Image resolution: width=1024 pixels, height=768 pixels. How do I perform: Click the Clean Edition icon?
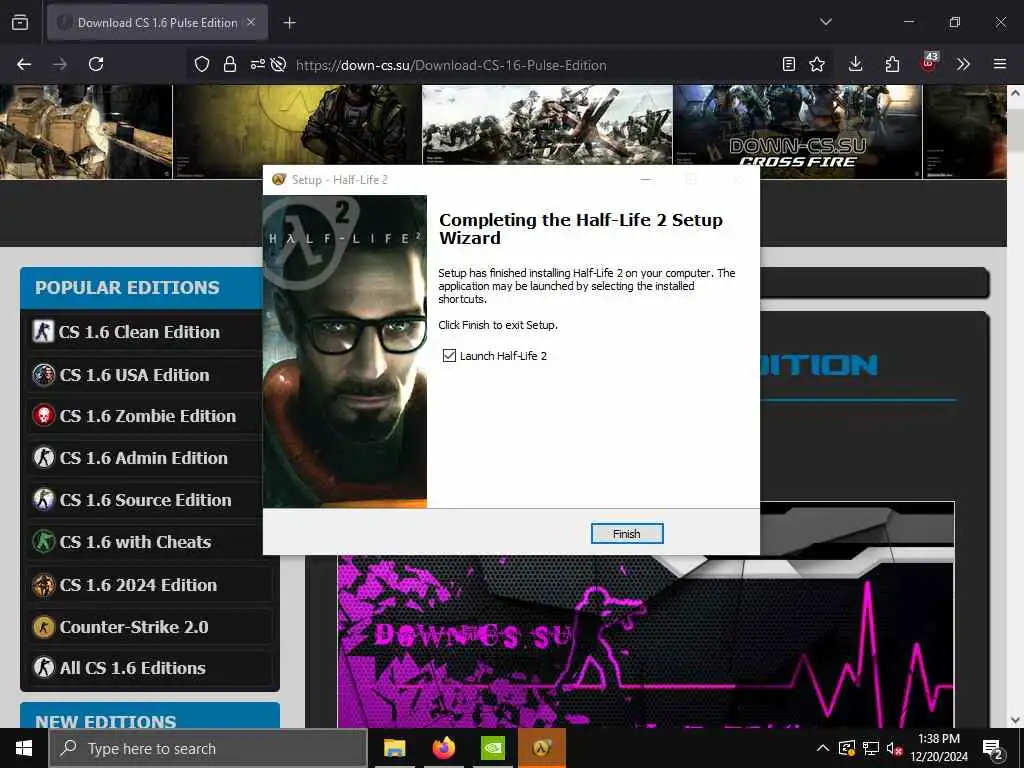[x=43, y=332]
